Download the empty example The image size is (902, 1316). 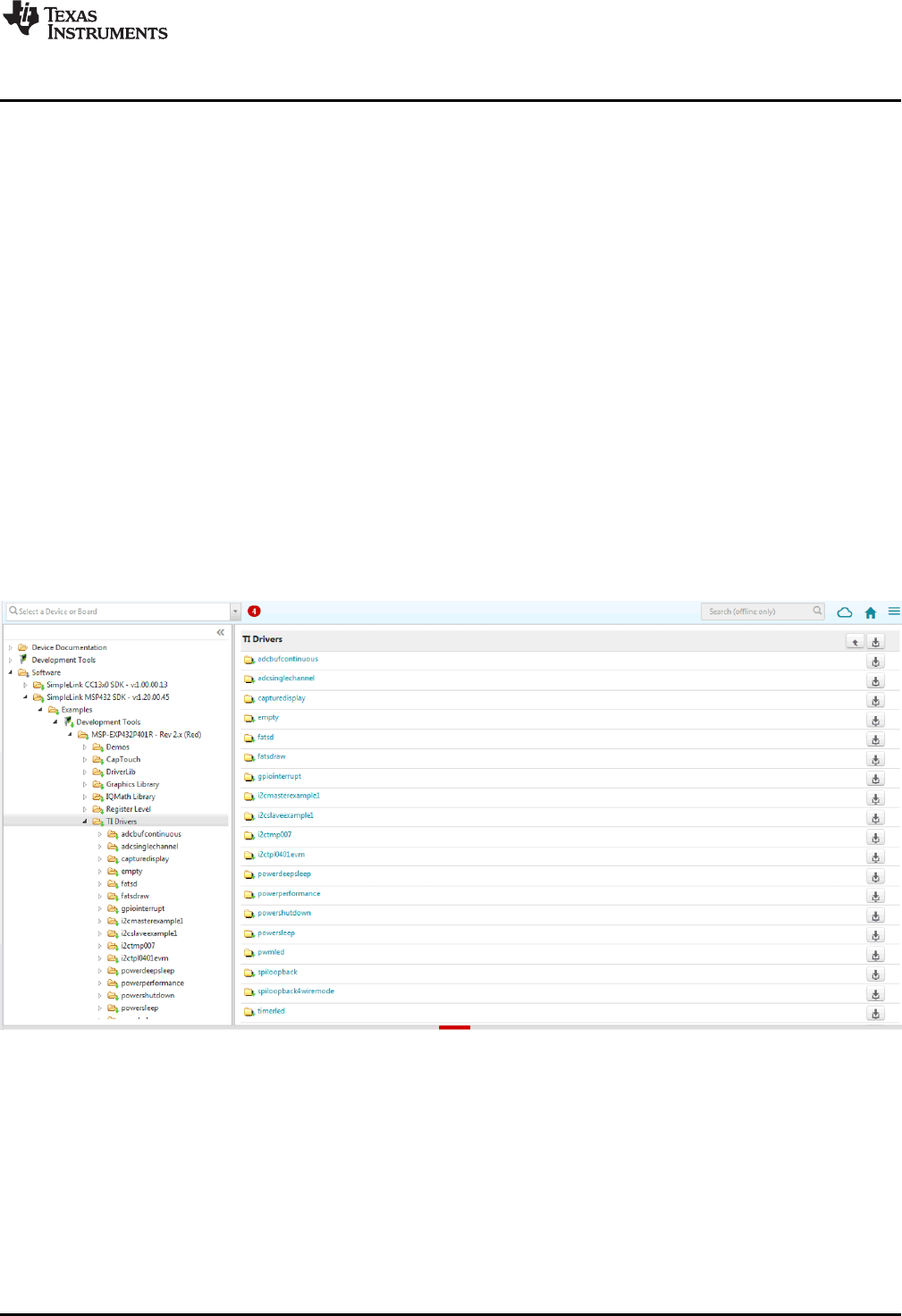coord(876,721)
